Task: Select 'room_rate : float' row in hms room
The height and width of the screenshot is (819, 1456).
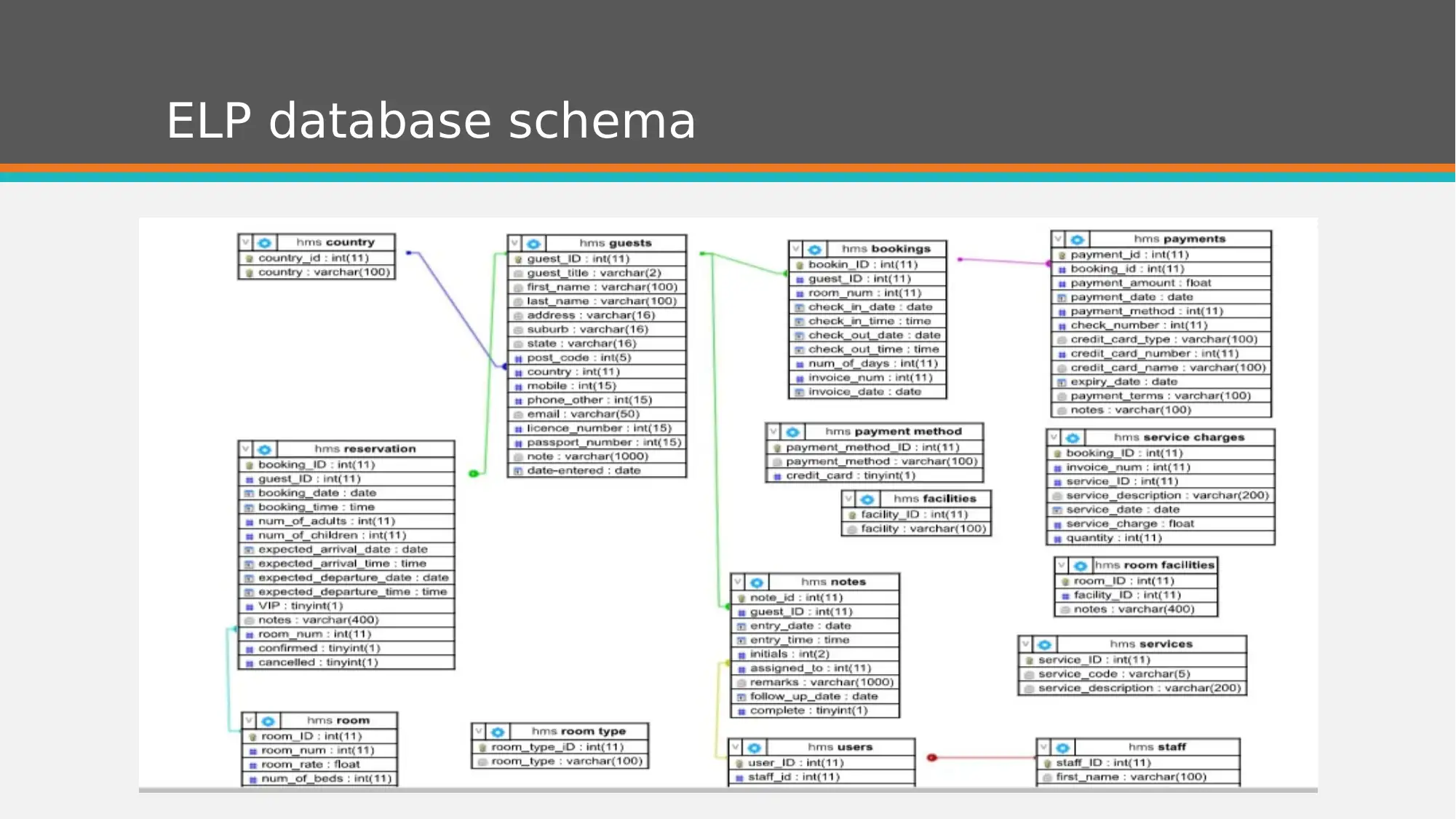Action: point(319,765)
